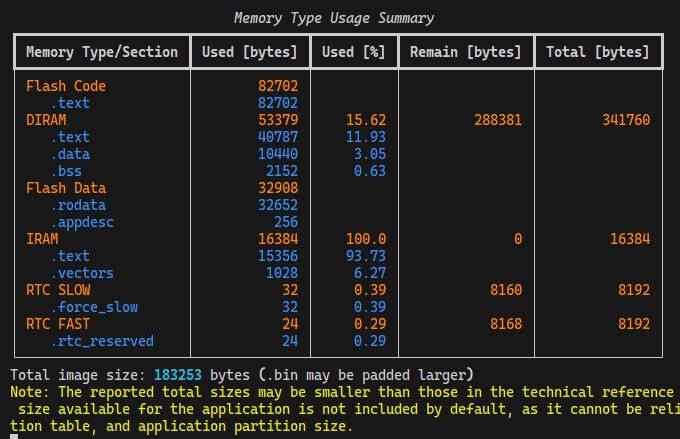Viewport: 680px width, 439px height.
Task: Click the '.vectors' section label
Action: coord(82,273)
